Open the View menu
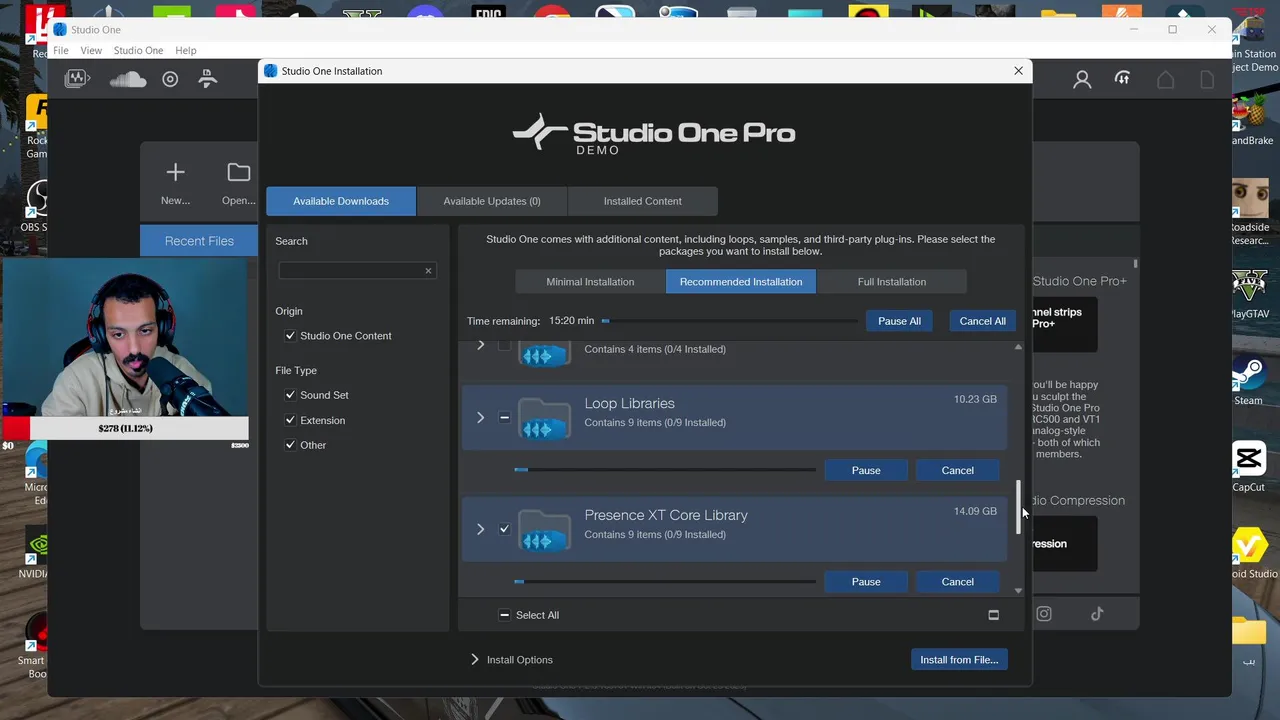The width and height of the screenshot is (1280, 720). [x=91, y=50]
